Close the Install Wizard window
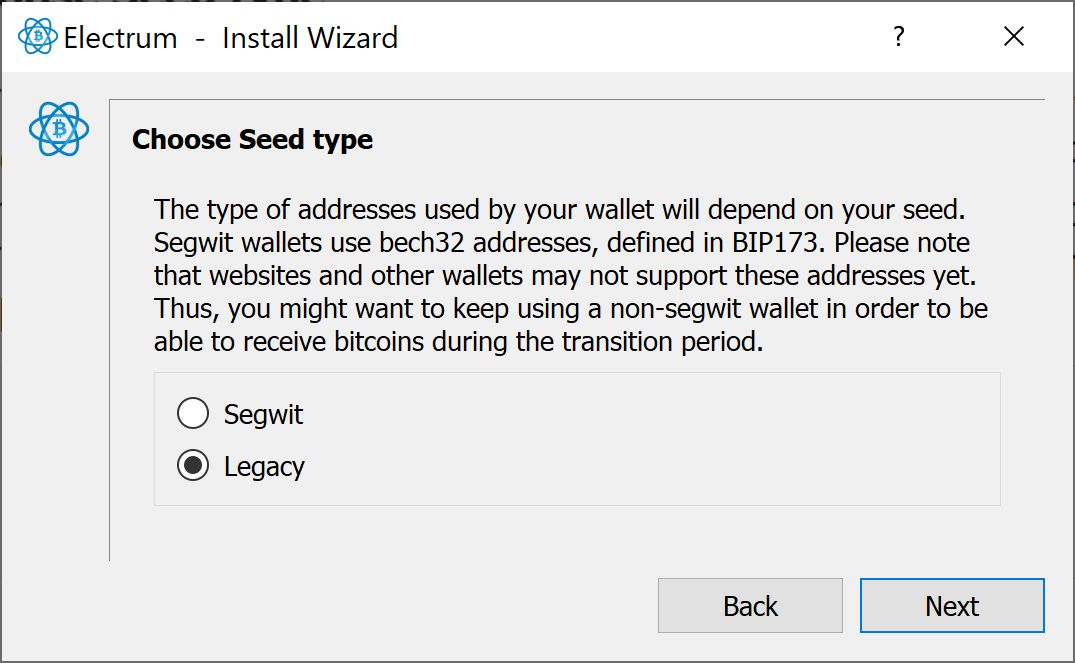The image size is (1075, 663). [x=1013, y=37]
